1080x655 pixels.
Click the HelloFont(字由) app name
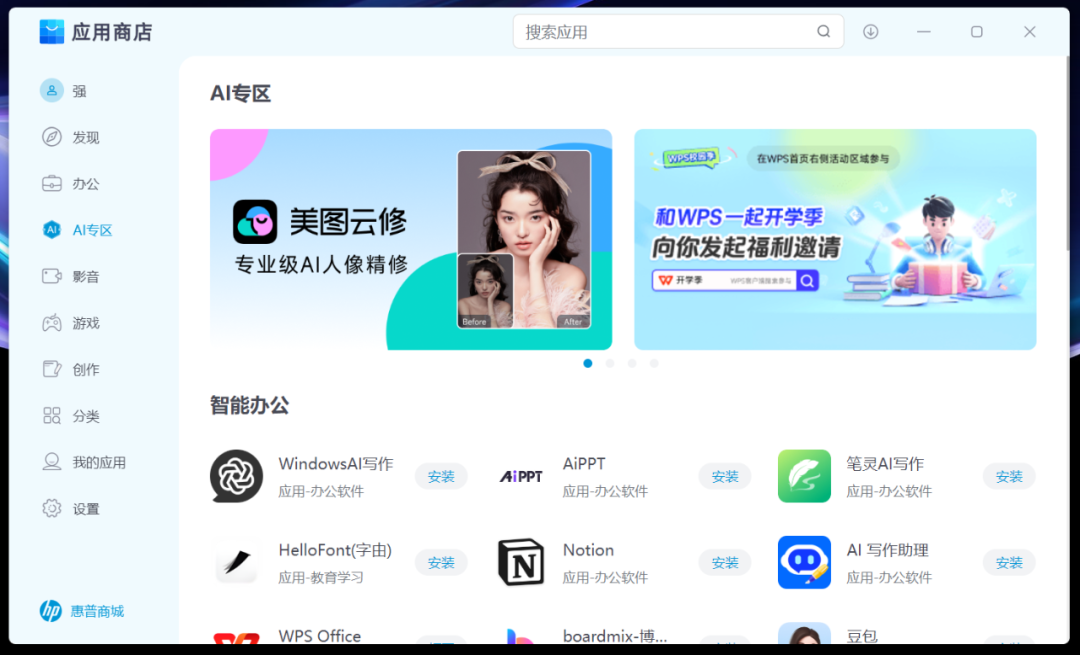point(335,550)
